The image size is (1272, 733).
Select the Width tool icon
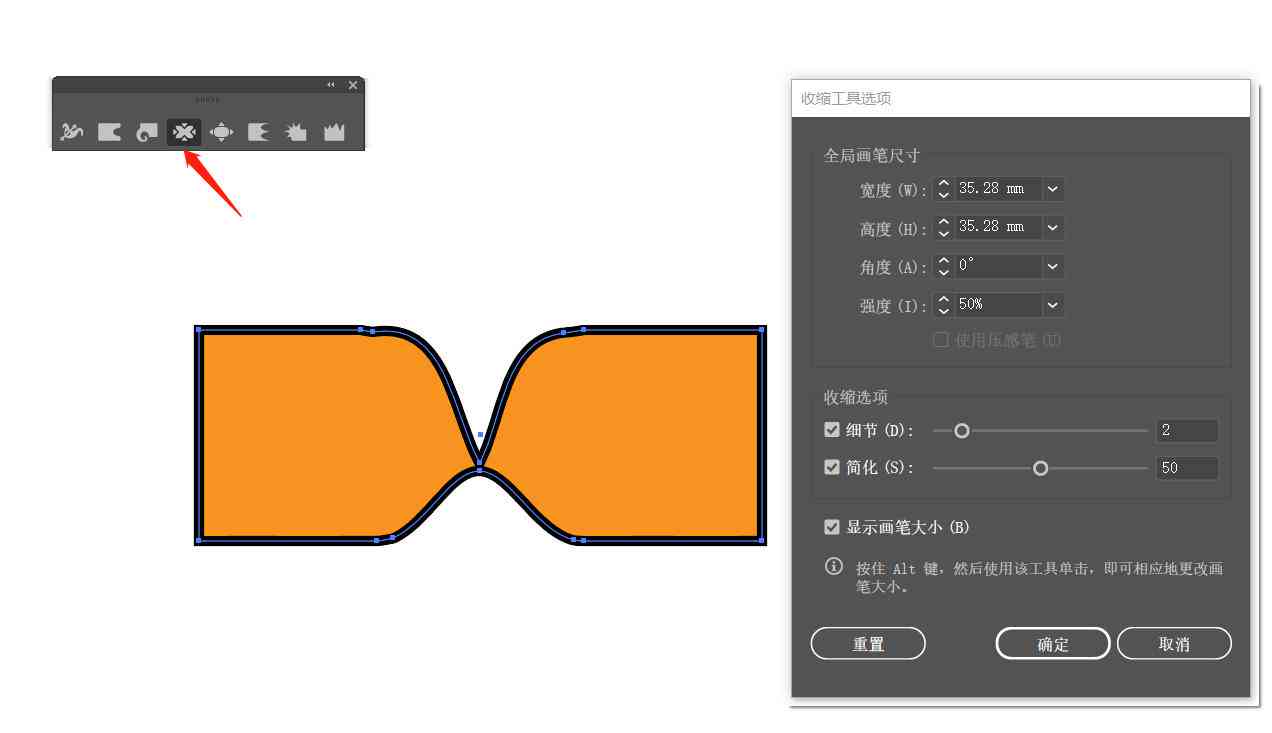click(x=72, y=132)
